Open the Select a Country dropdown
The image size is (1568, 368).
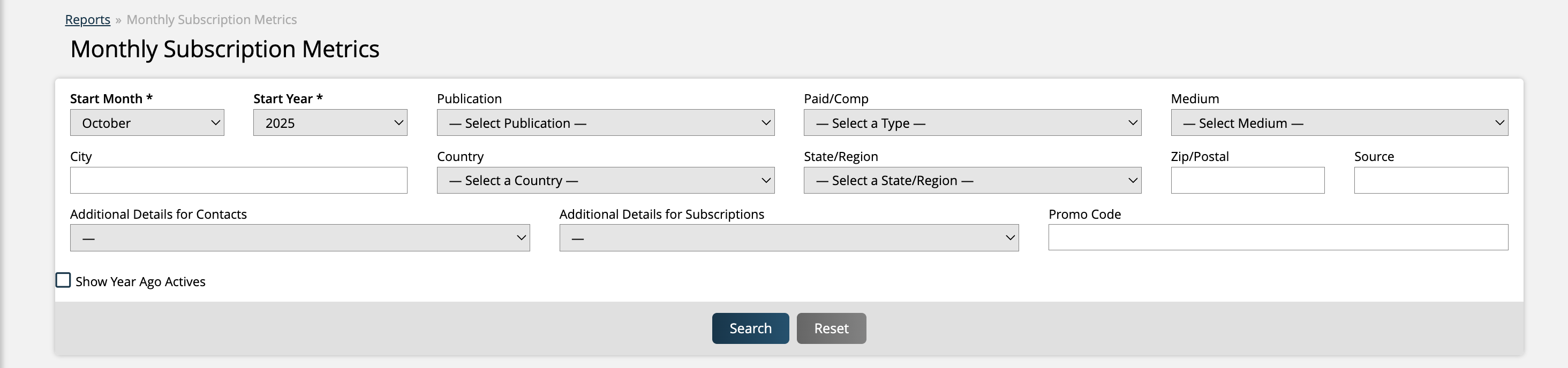tap(605, 181)
